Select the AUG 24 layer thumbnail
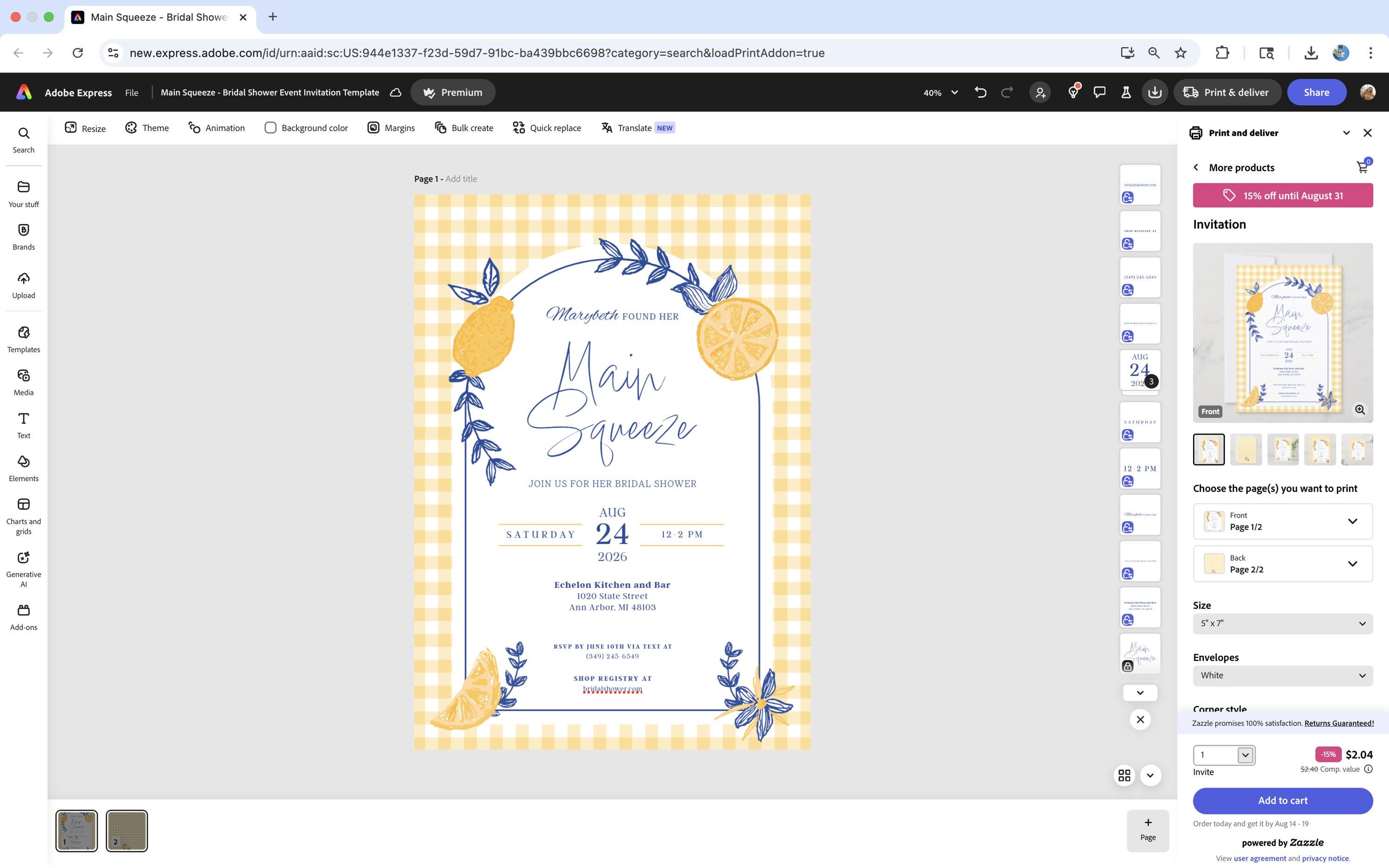1389x868 pixels. pos(1140,370)
